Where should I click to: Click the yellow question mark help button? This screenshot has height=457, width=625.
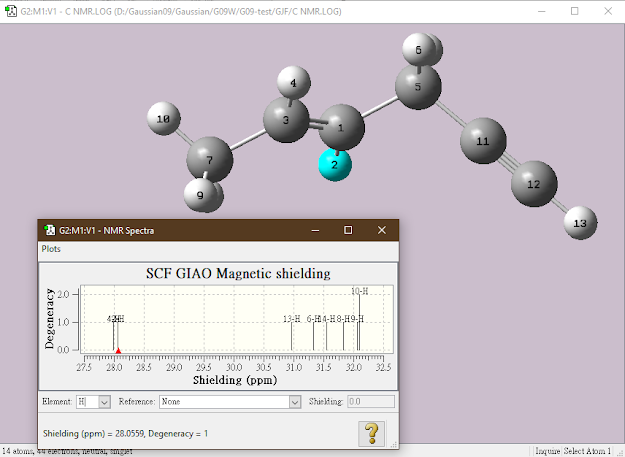click(371, 433)
